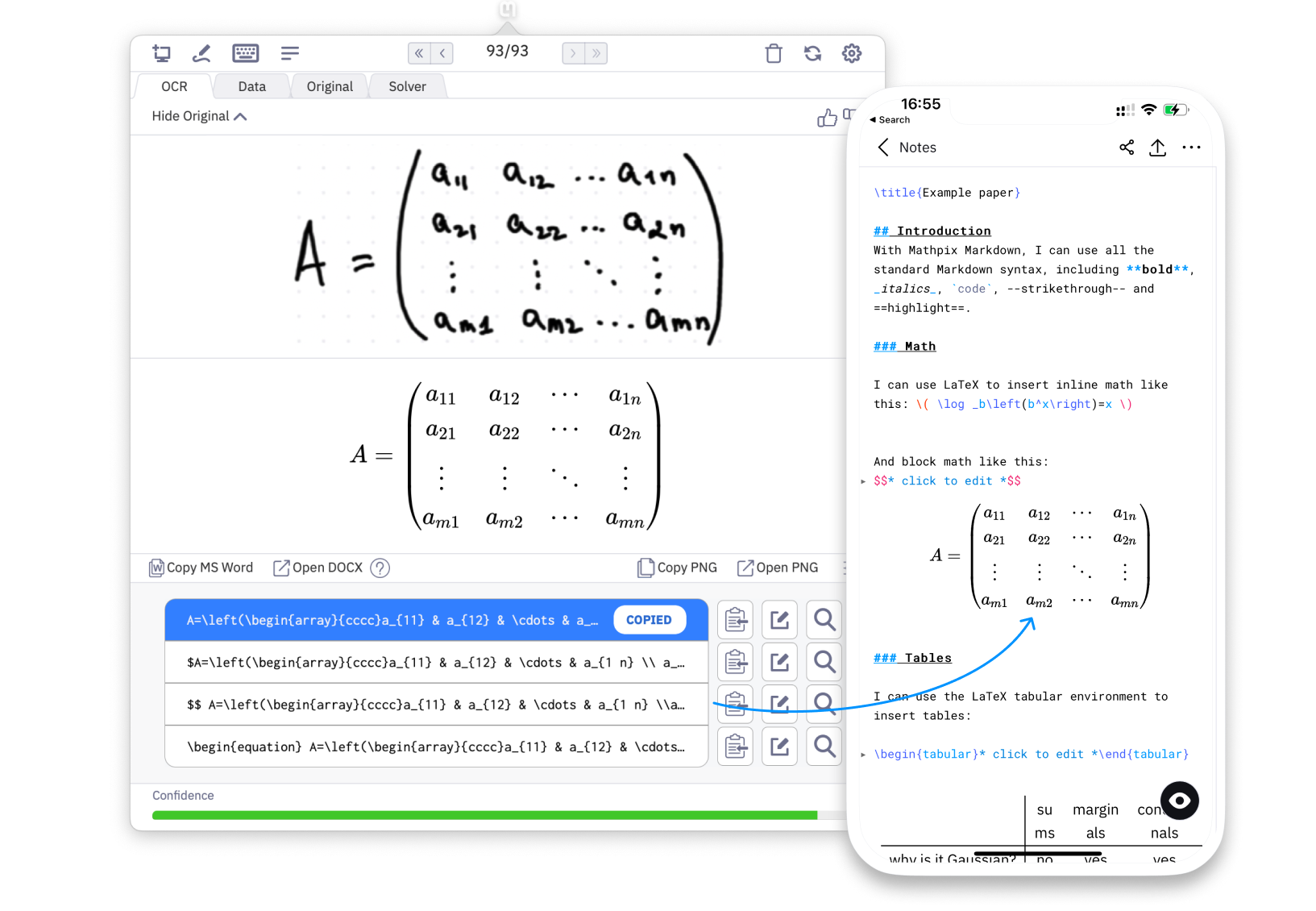Expand the block math source marker
The height and width of the screenshot is (911, 1316).
pyautogui.click(x=862, y=480)
